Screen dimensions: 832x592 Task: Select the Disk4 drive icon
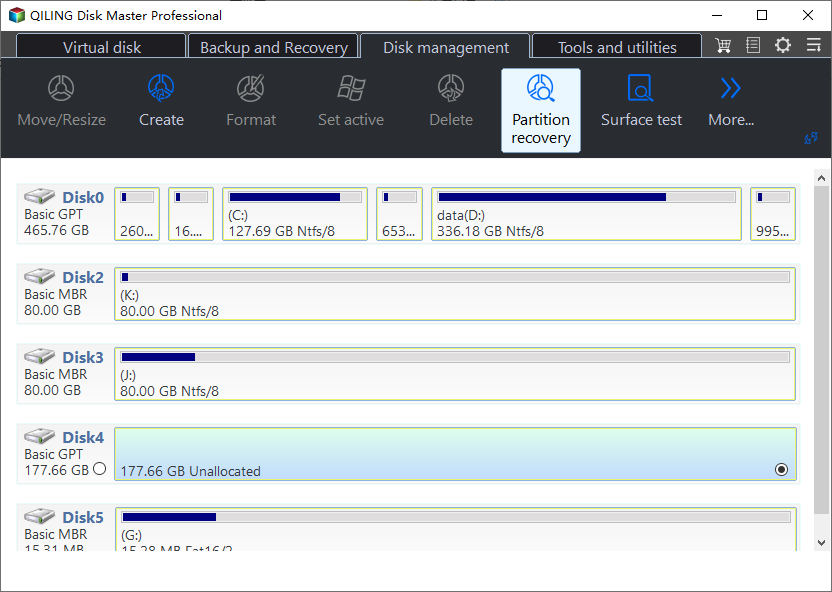coord(39,437)
